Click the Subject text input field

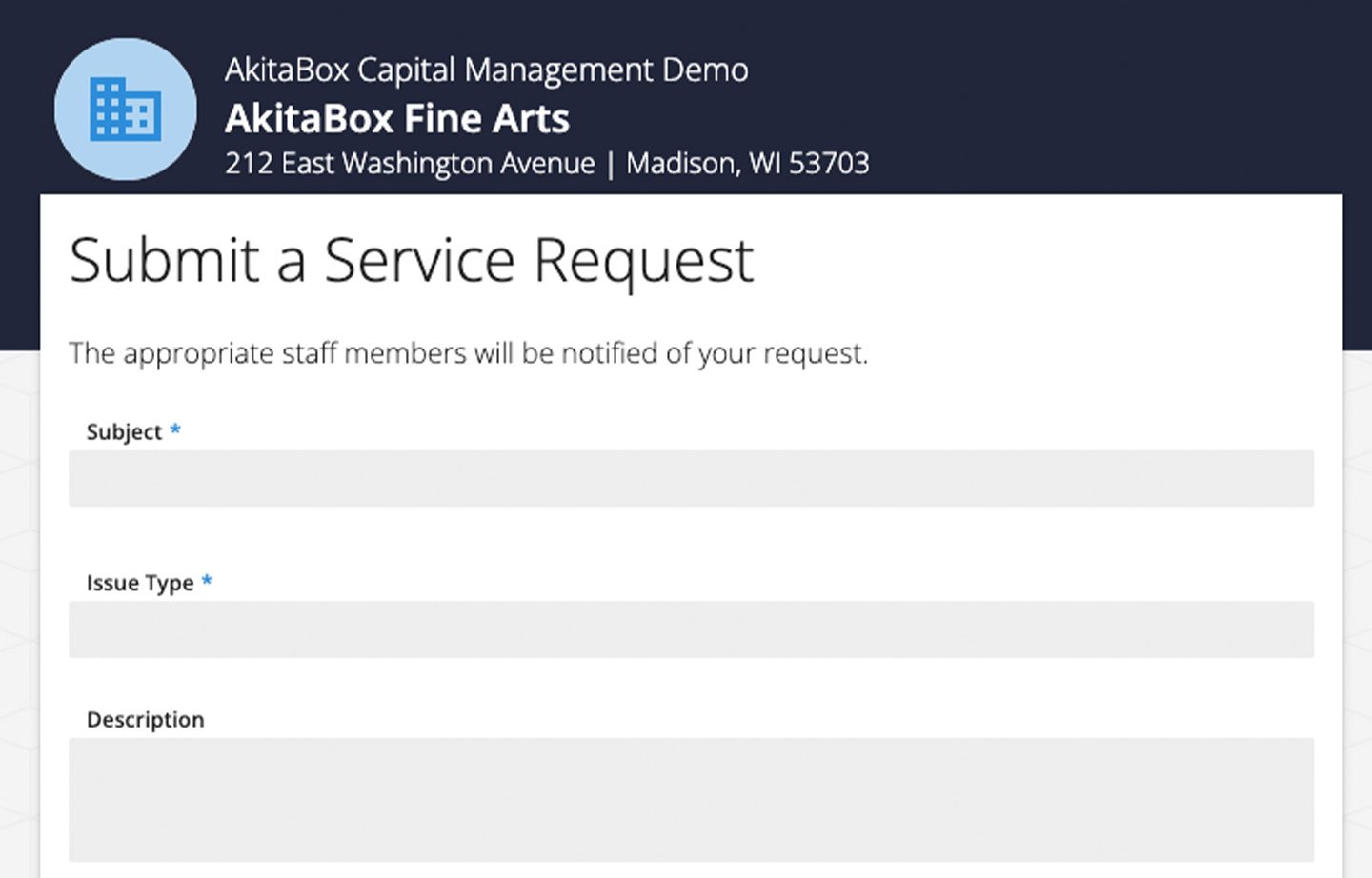tap(691, 478)
